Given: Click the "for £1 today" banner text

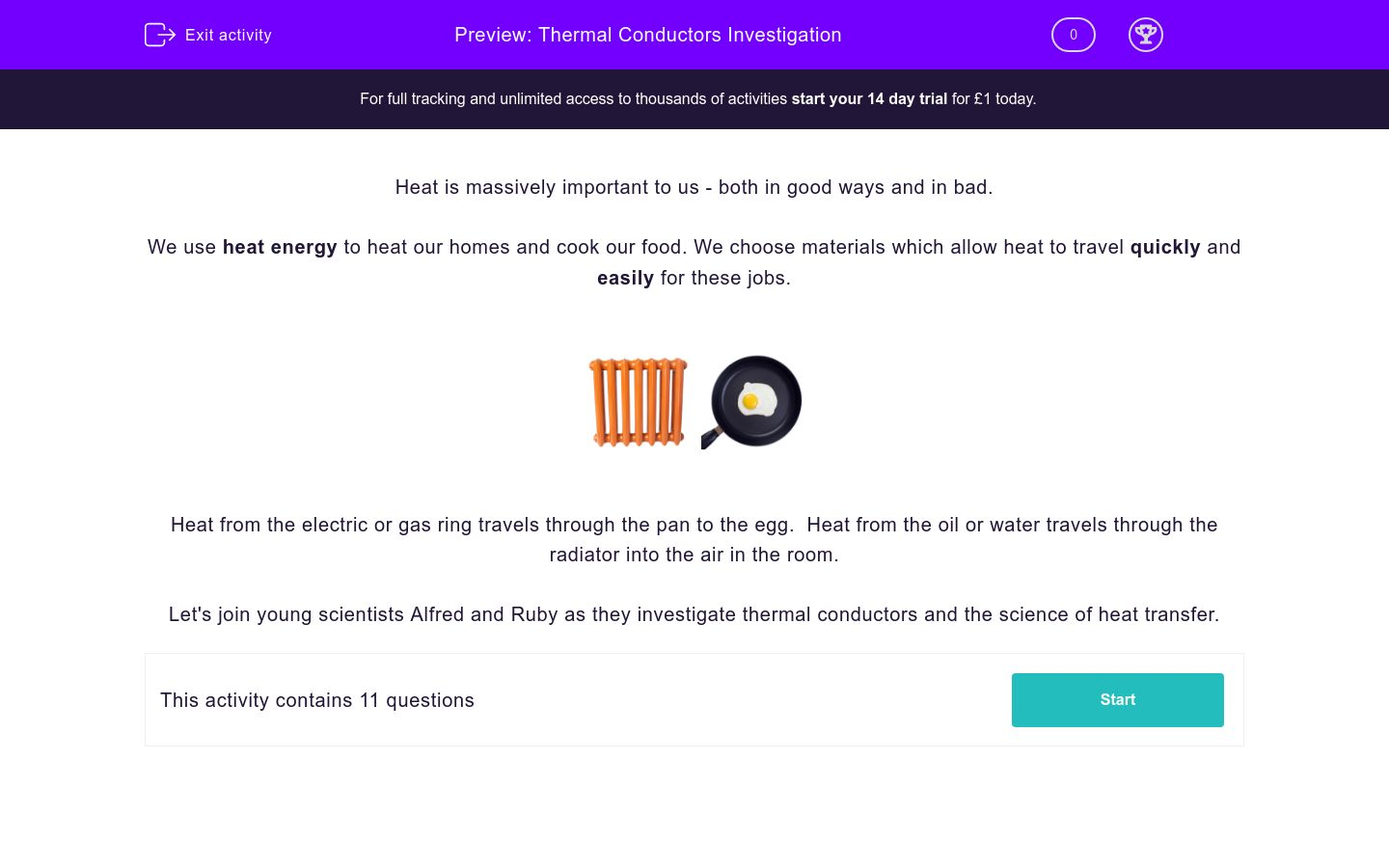Looking at the screenshot, I should [994, 98].
